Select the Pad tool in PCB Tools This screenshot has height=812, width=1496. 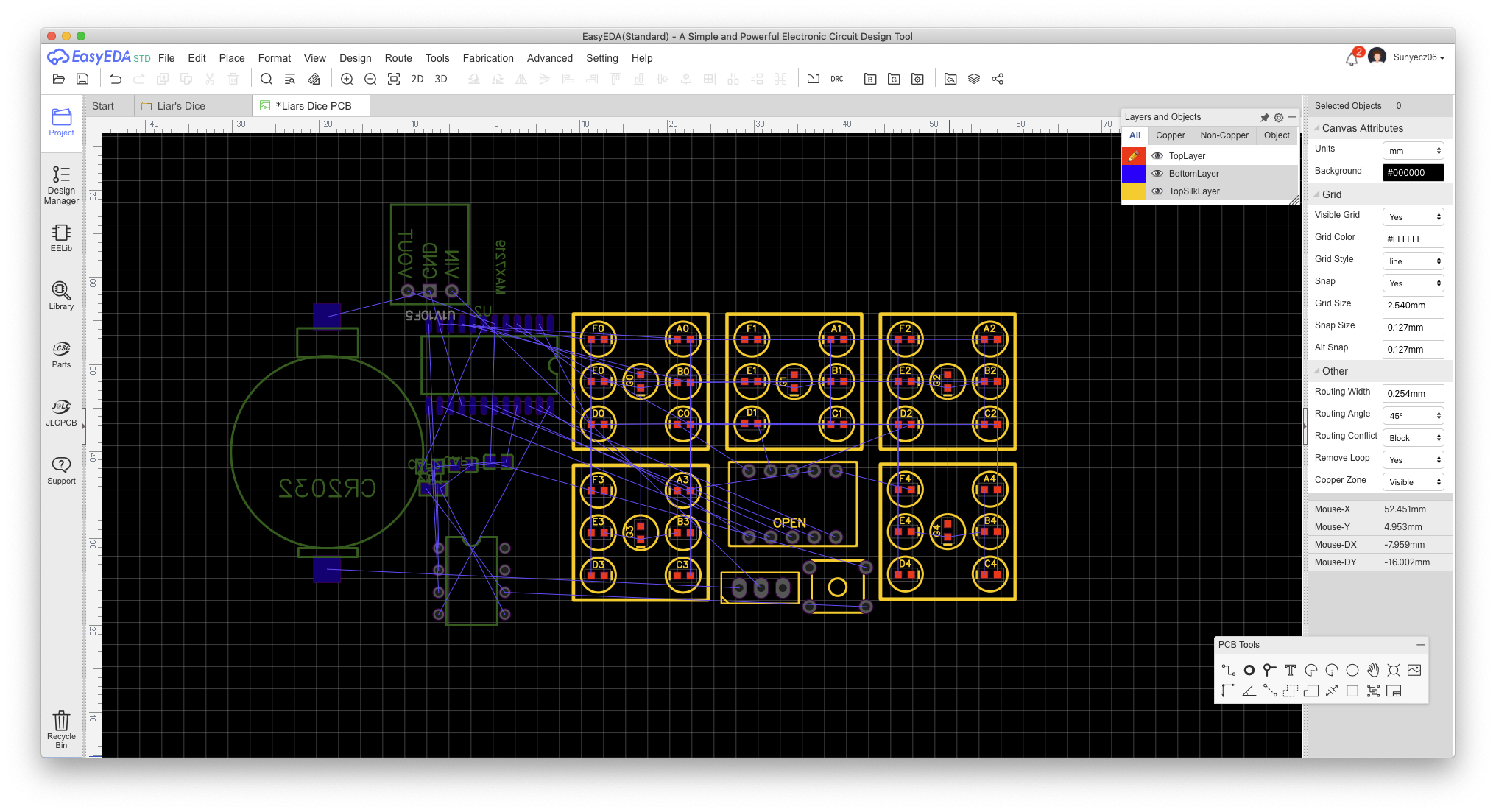1249,670
